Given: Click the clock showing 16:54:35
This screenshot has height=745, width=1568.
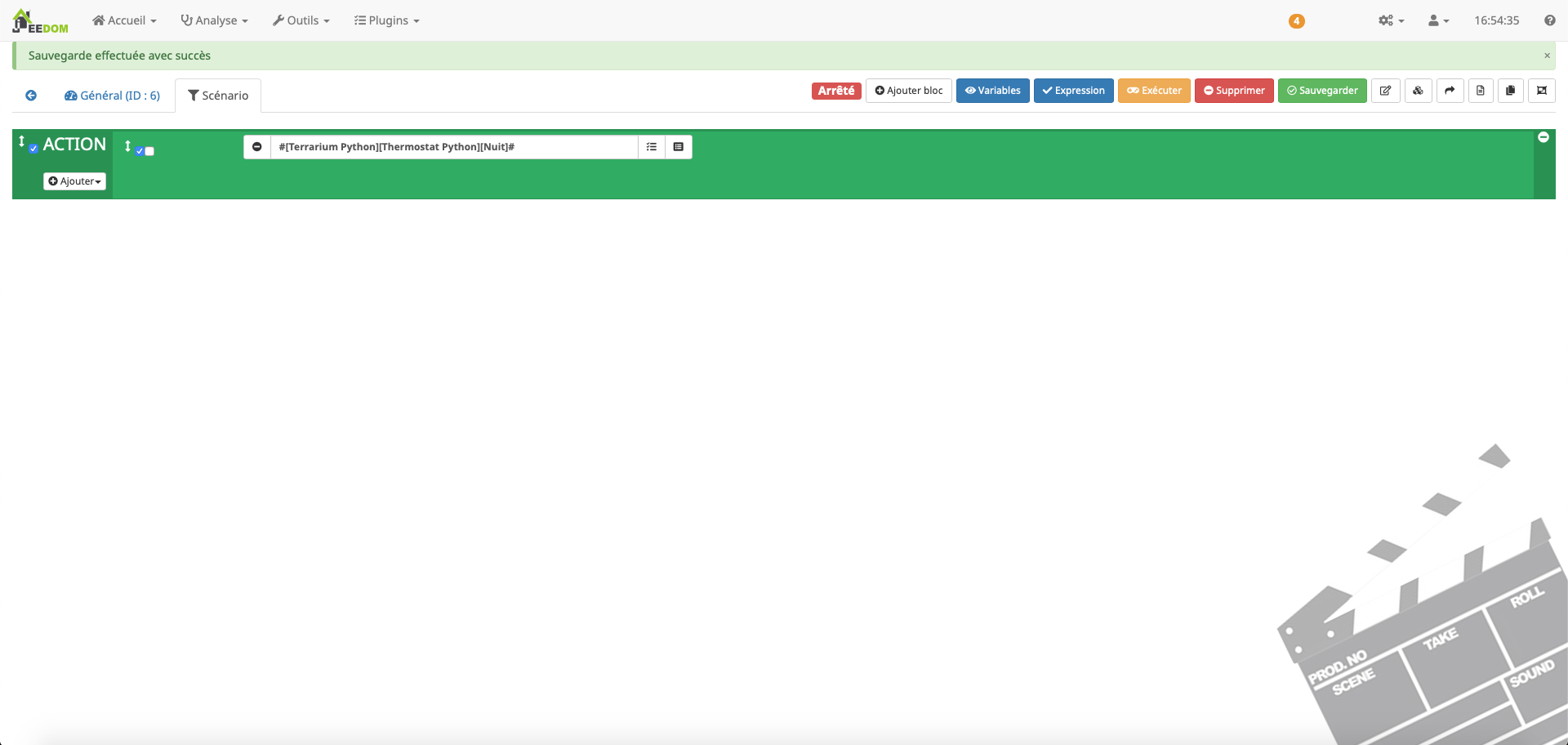Looking at the screenshot, I should 1496,20.
